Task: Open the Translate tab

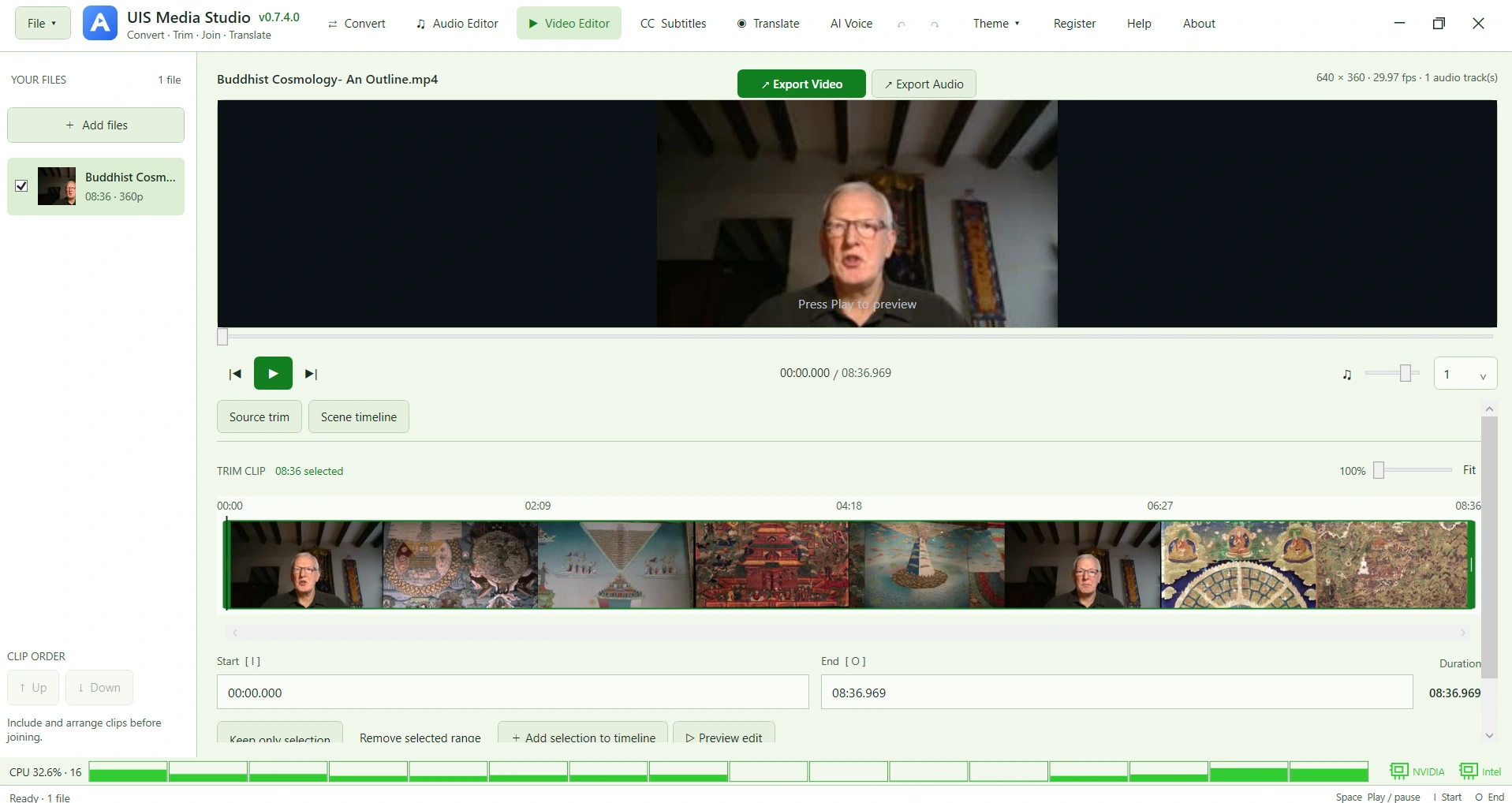Action: [x=768, y=24]
